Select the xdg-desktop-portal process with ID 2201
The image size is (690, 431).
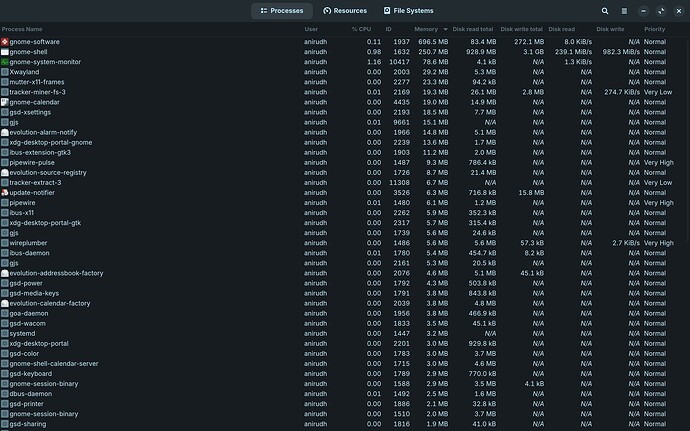(x=343, y=344)
